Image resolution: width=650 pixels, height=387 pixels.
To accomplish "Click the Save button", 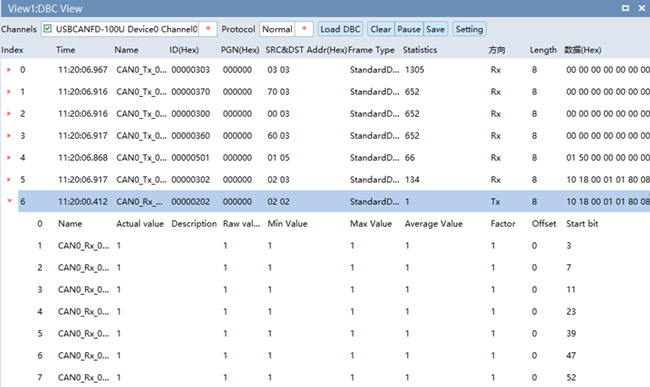I will pyautogui.click(x=435, y=29).
